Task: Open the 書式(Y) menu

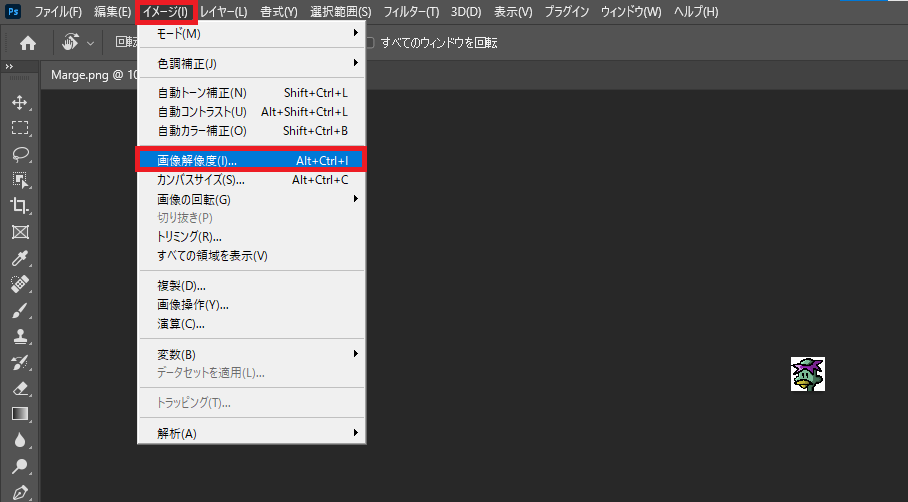Action: [279, 12]
